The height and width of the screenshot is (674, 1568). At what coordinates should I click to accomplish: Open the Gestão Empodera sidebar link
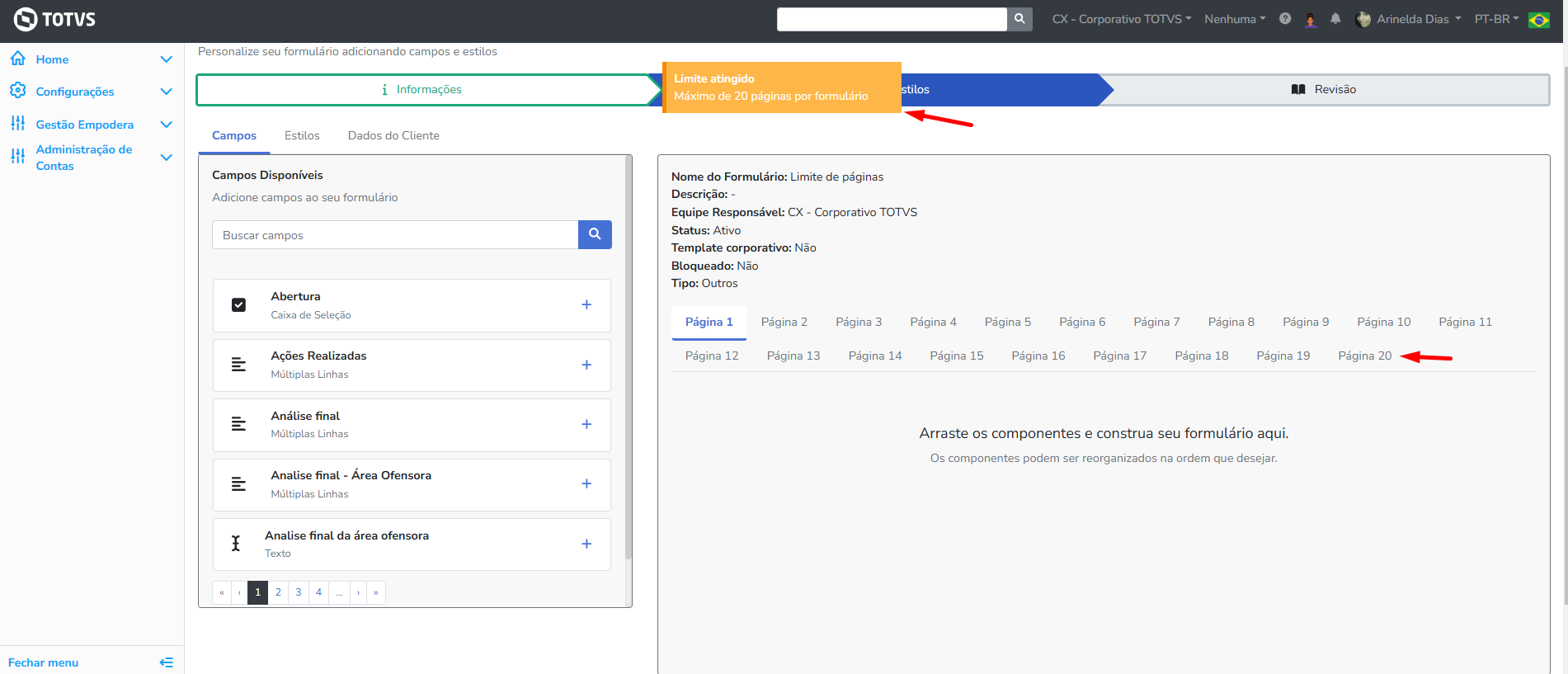[84, 125]
